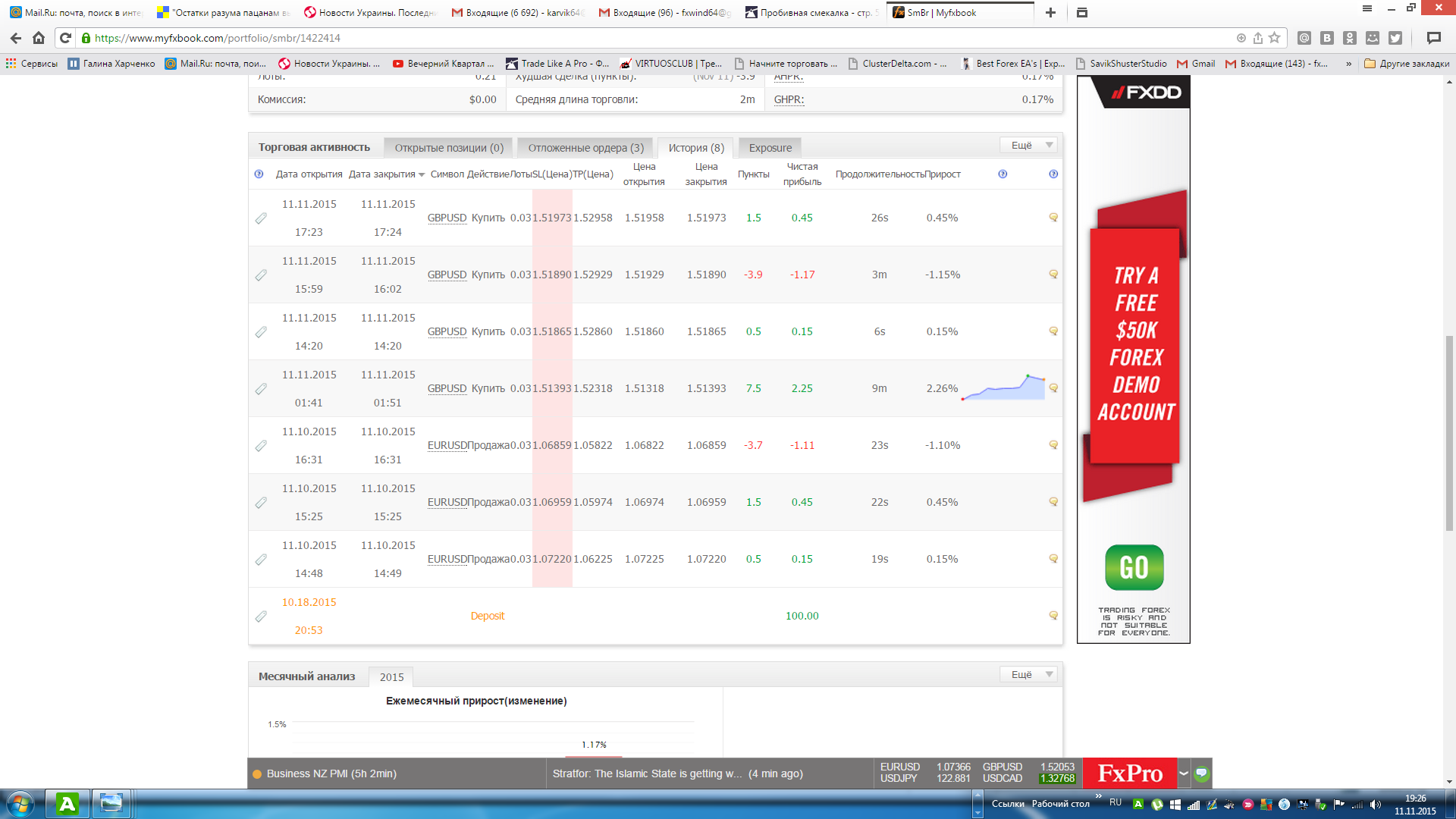Click help icon at far right of table header
1456x819 pixels.
[1053, 174]
